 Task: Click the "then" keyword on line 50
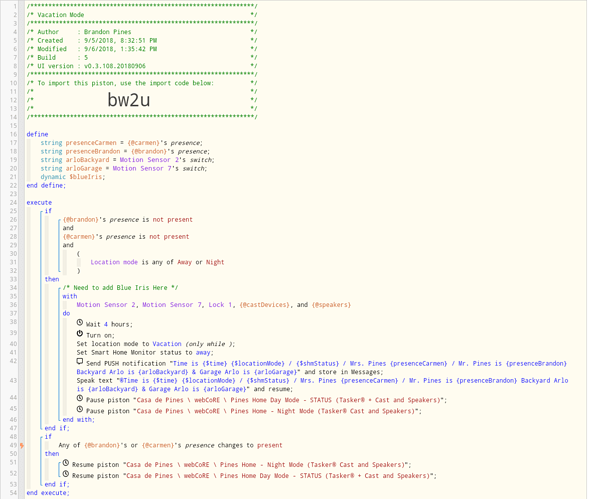pos(52,454)
